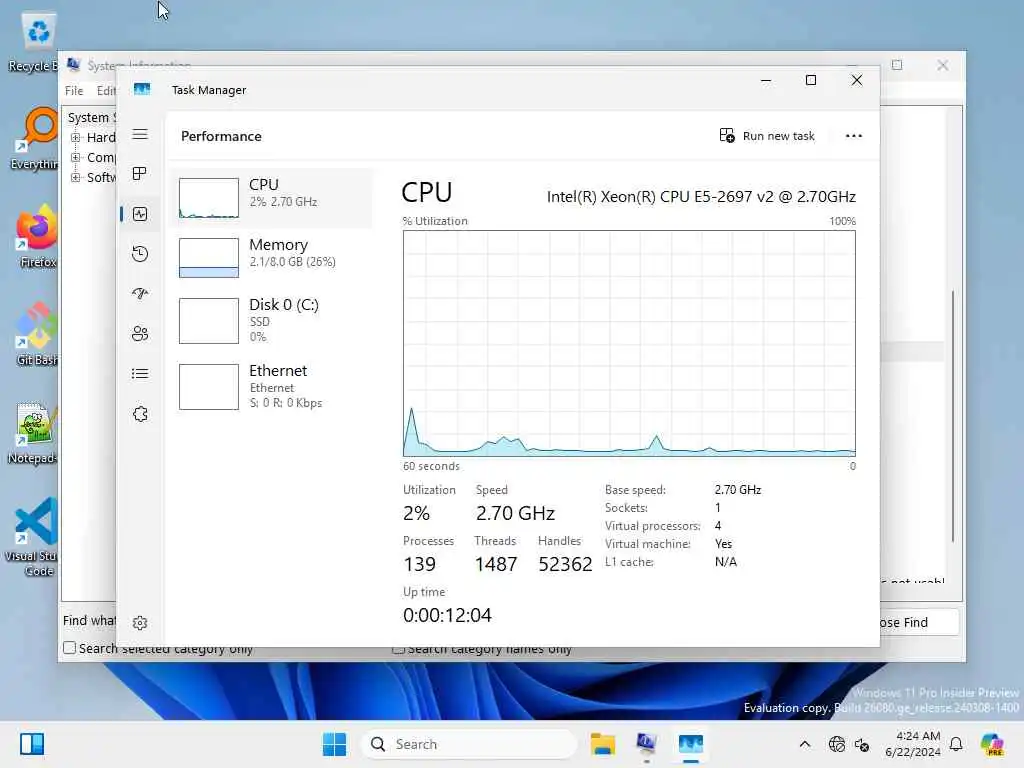The image size is (1024, 768).
Task: Click the Processes value 139
Action: click(x=419, y=564)
